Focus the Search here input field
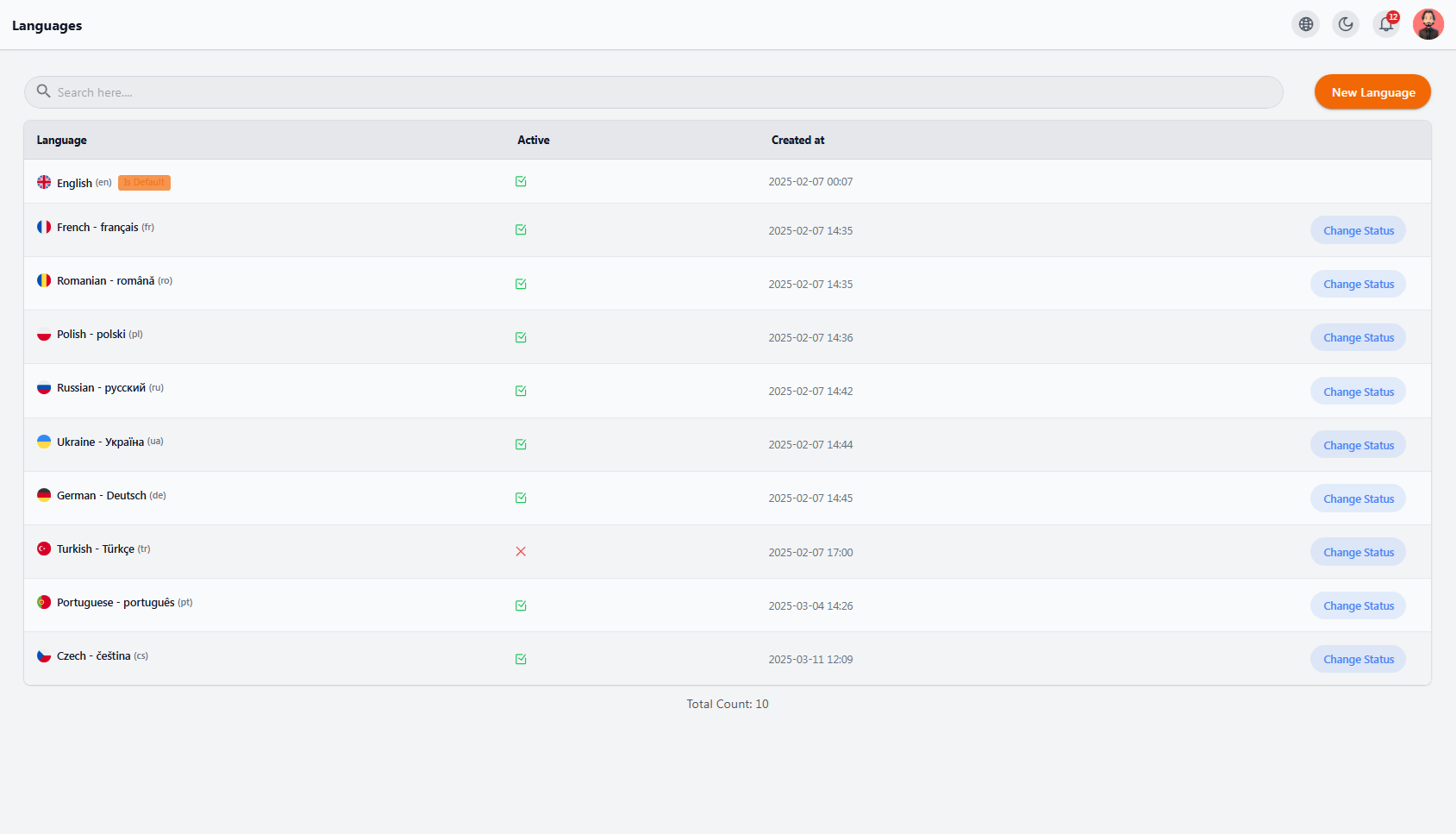Viewport: 1456px width, 834px height. [x=653, y=92]
